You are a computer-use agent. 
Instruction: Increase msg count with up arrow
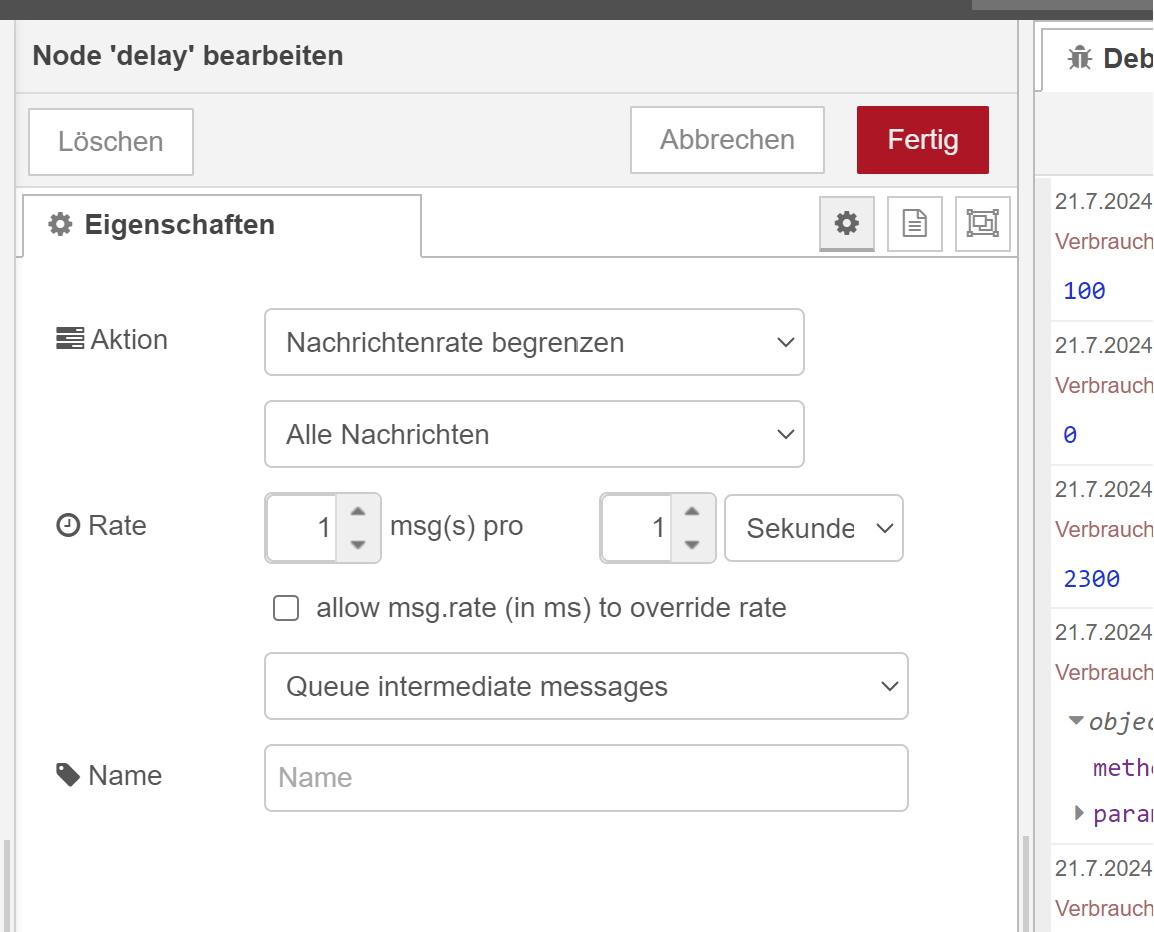click(358, 511)
